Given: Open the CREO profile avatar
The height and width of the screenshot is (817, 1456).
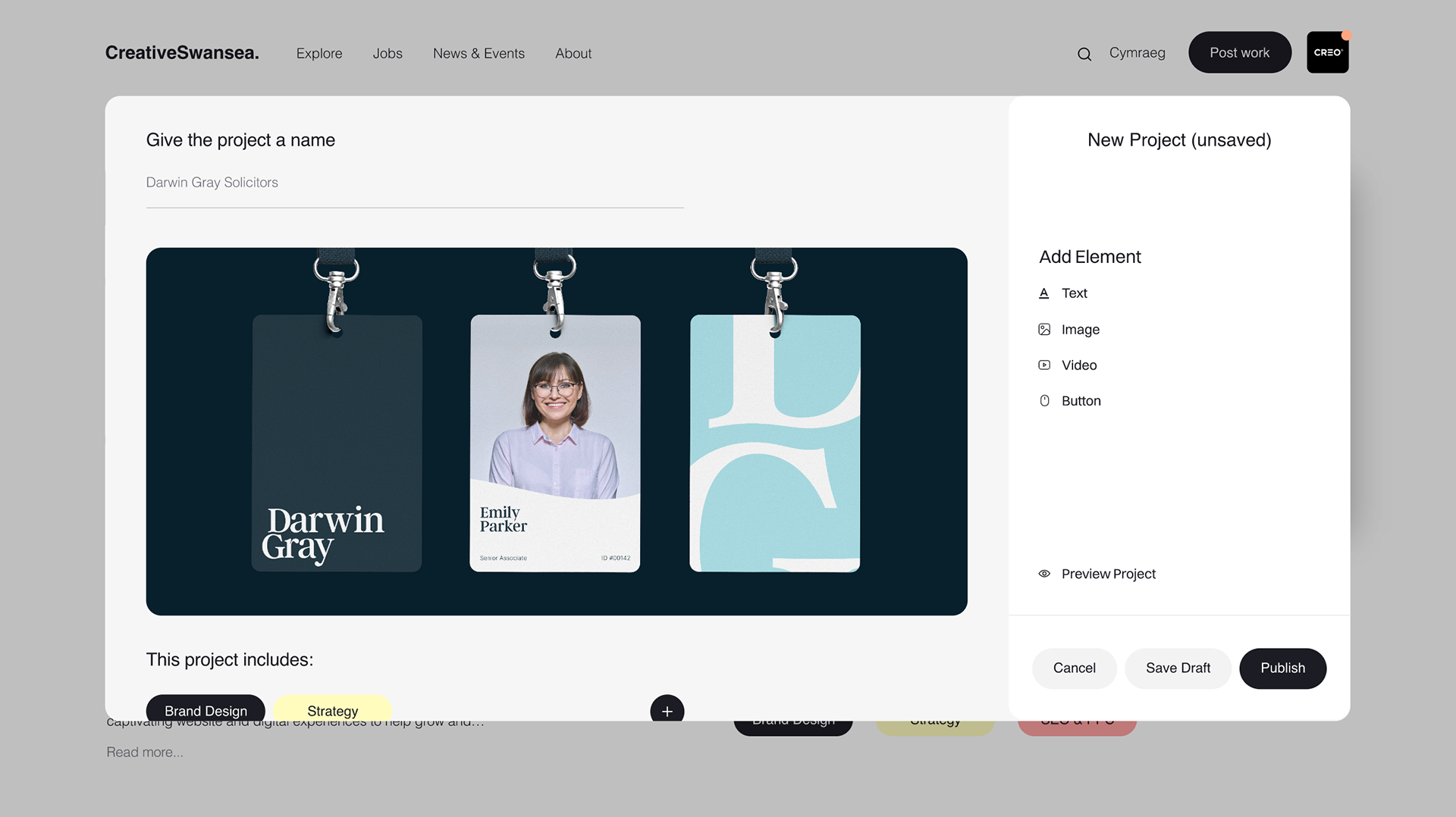Looking at the screenshot, I should [1327, 52].
